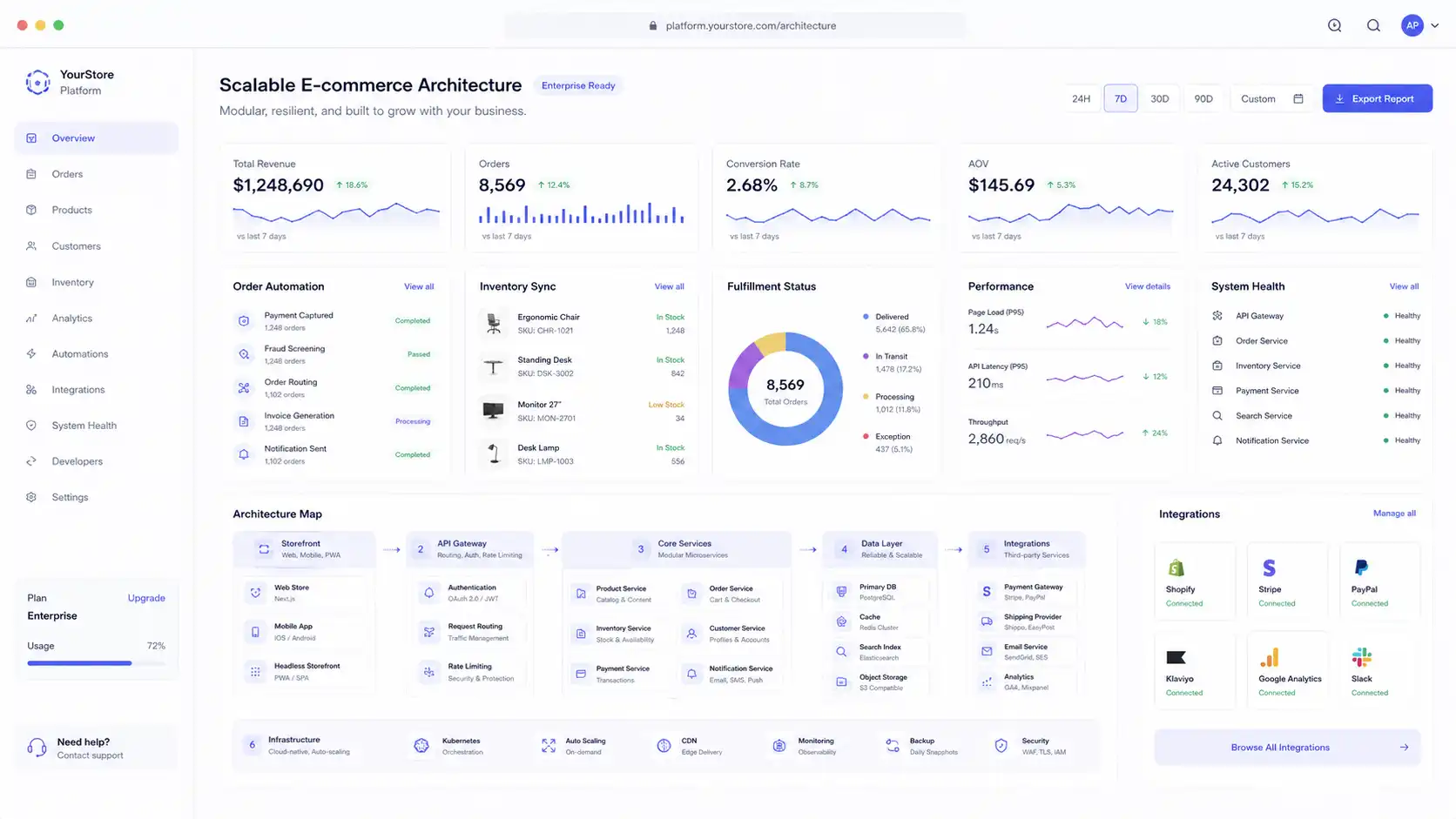Select the Slack integration icon

[x=1362, y=655]
